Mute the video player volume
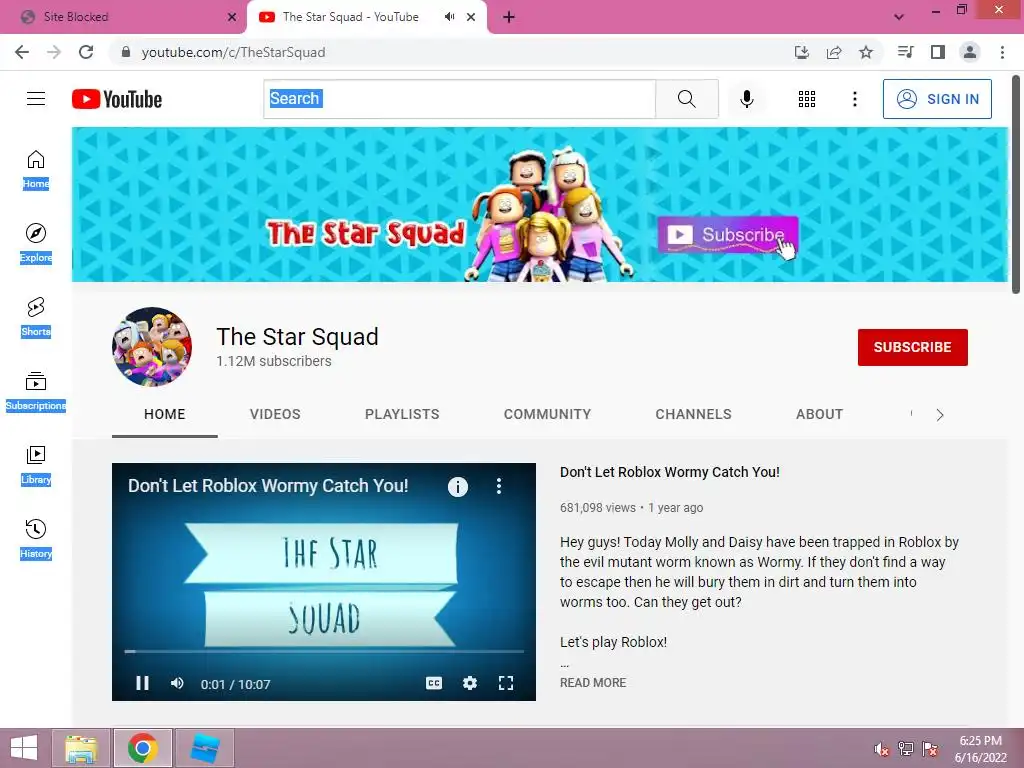Screen dimensions: 1024x768 pos(177,683)
